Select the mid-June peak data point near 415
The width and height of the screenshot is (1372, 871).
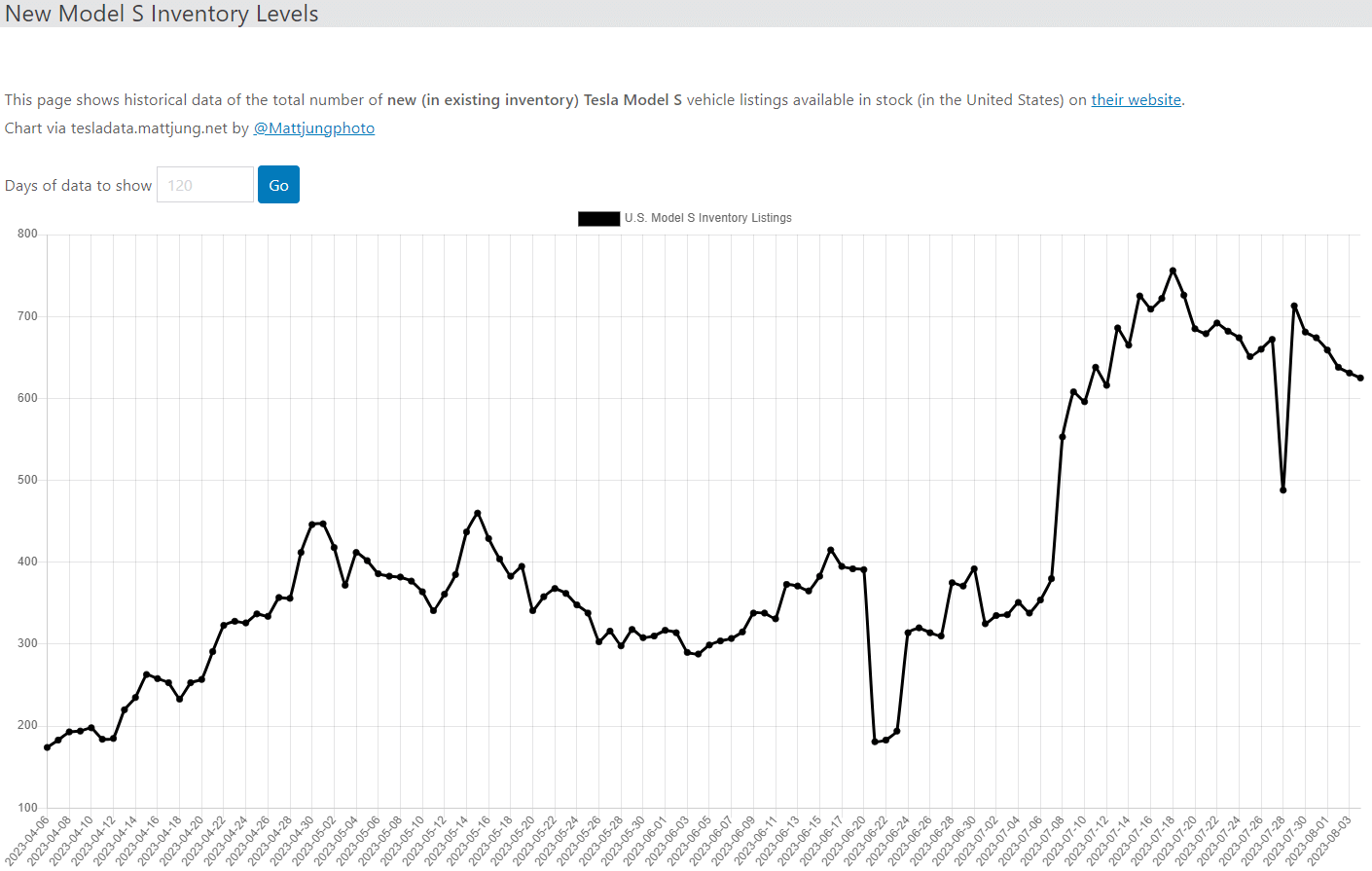pos(831,550)
